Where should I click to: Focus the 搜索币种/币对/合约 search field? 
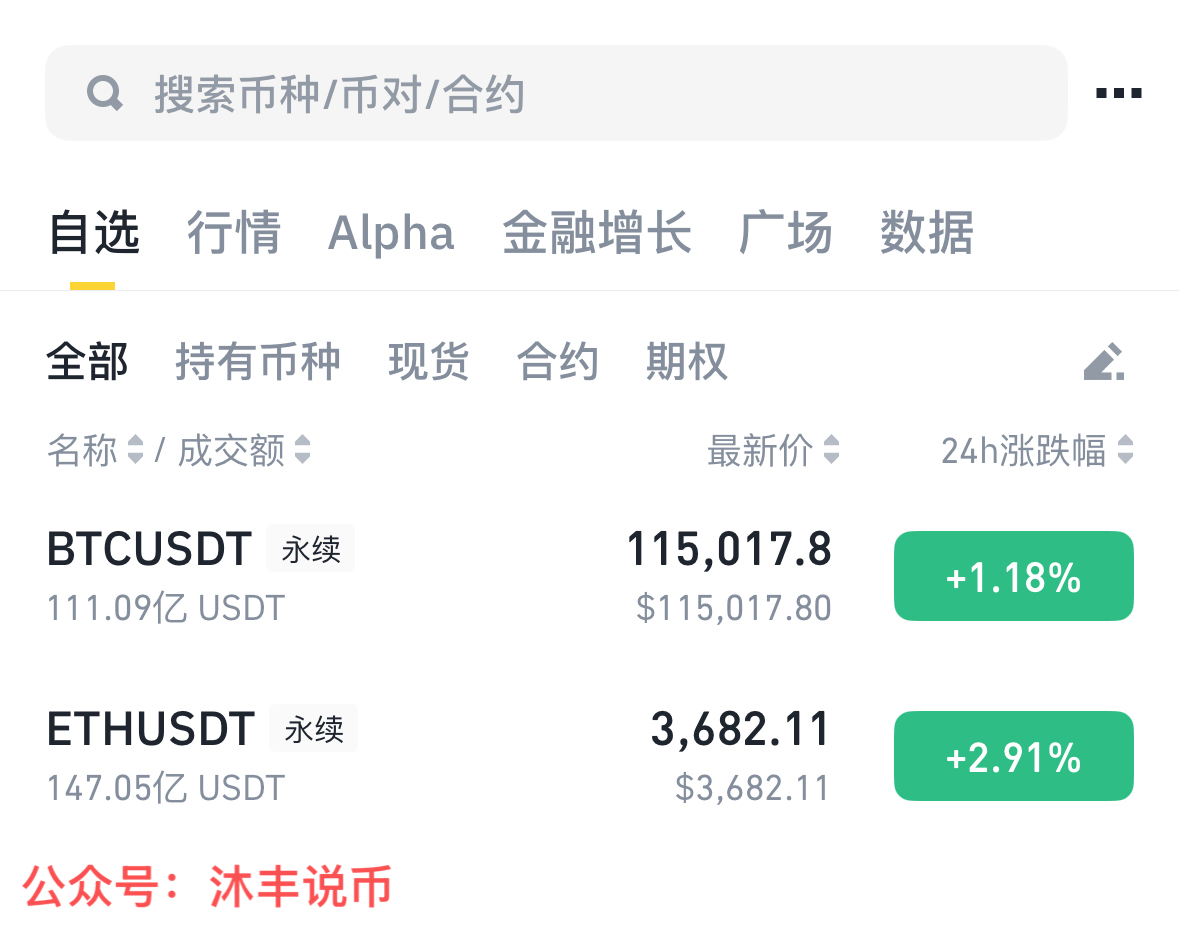point(560,94)
